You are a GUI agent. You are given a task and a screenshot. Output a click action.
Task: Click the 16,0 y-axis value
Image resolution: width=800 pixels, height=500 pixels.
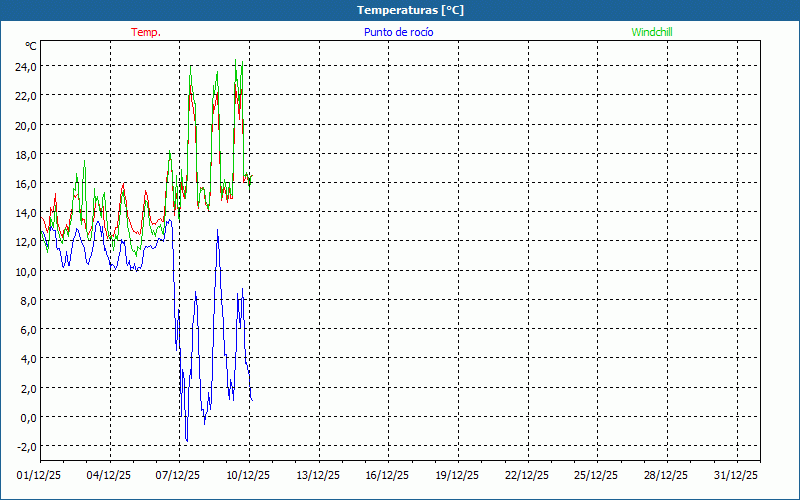(26, 183)
